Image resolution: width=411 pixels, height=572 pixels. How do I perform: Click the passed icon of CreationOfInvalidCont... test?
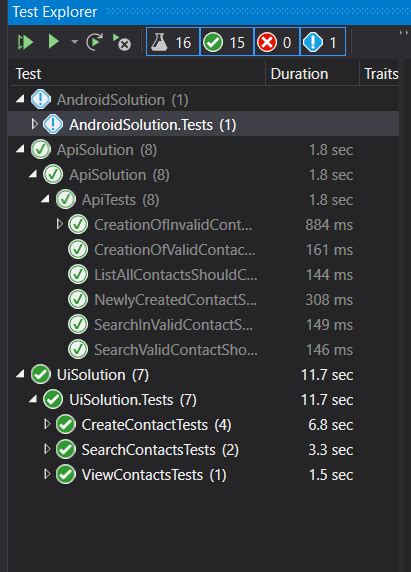click(78, 224)
